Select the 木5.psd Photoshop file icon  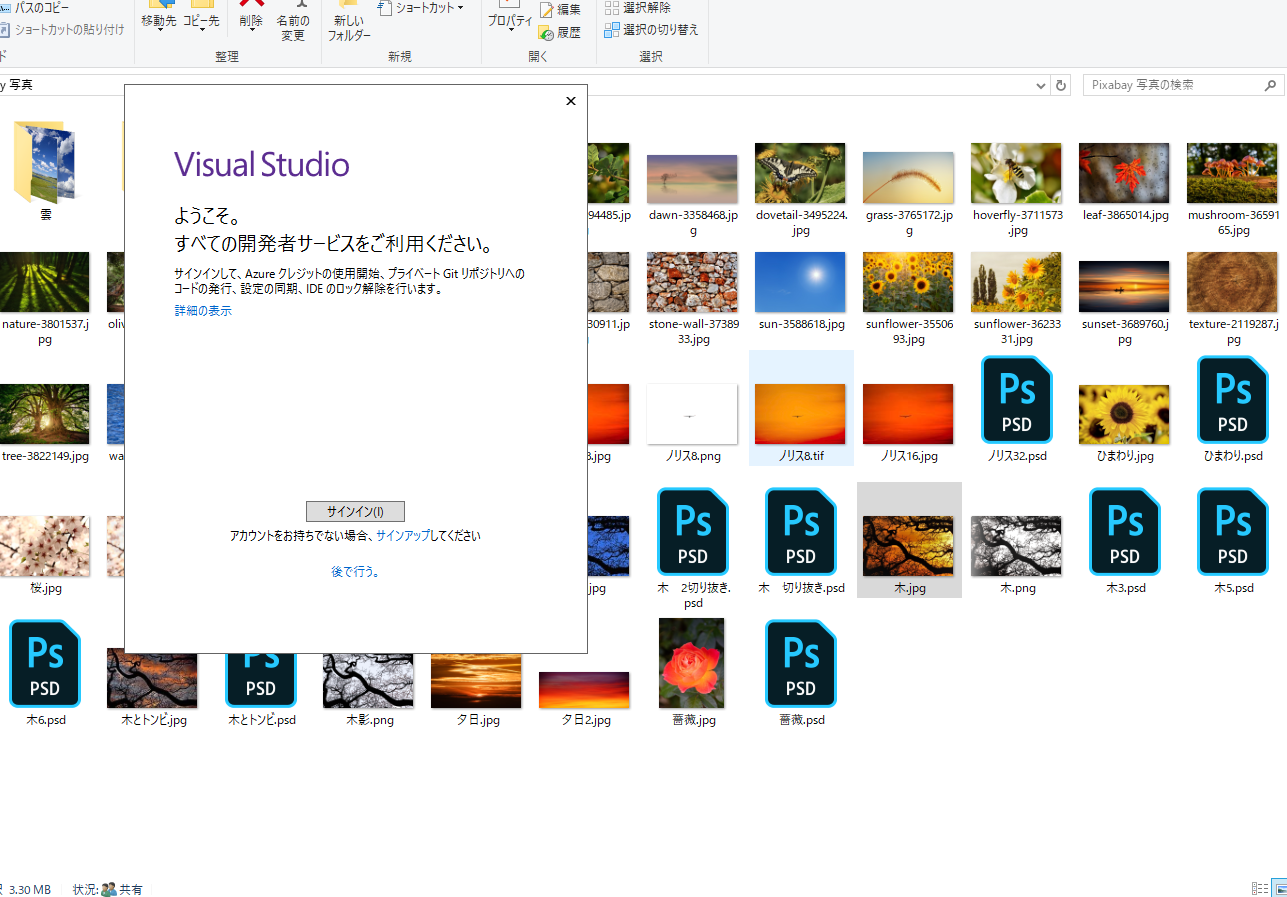tap(1232, 531)
